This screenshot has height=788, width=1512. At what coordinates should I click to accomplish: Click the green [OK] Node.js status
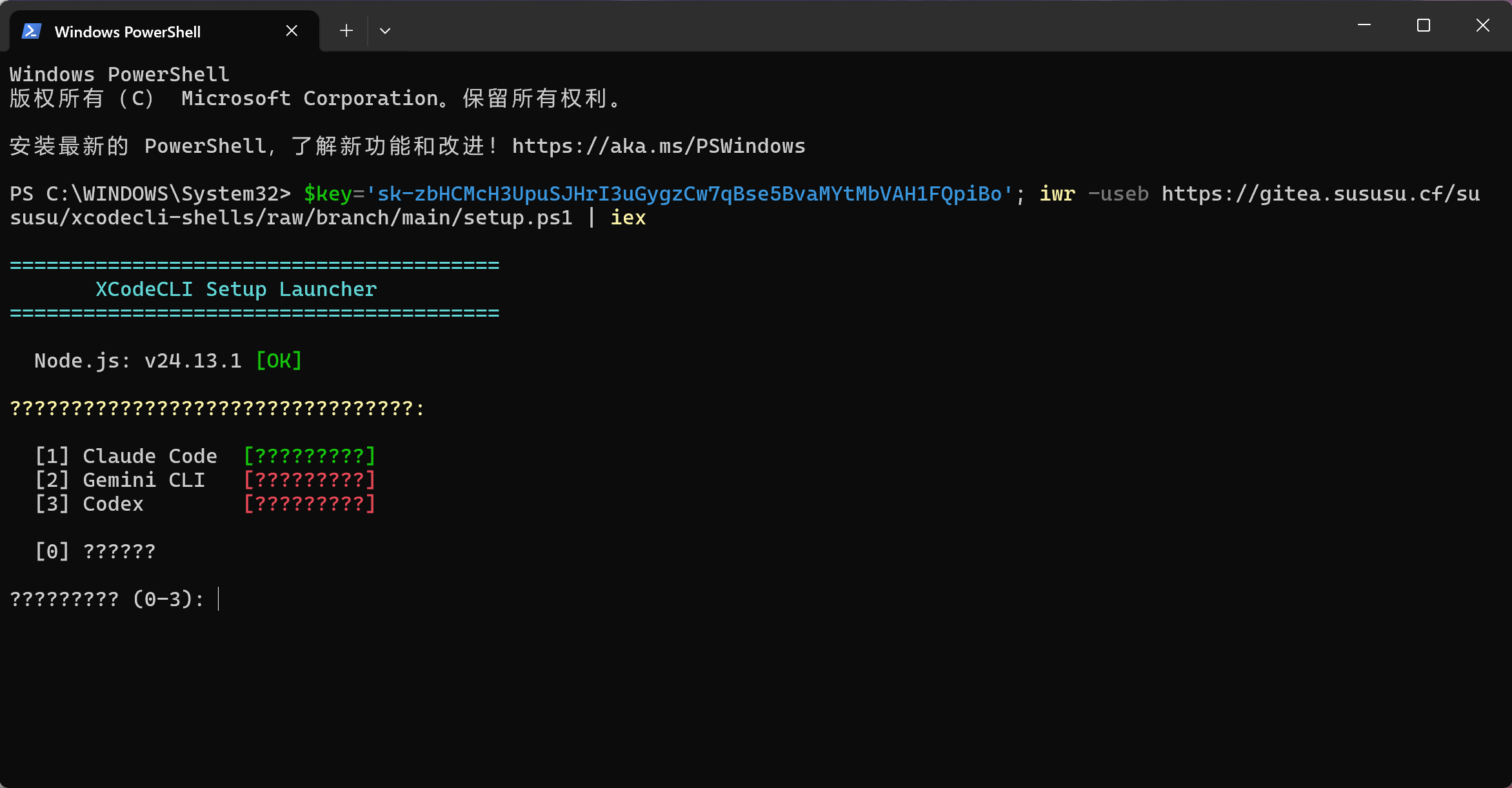(279, 360)
